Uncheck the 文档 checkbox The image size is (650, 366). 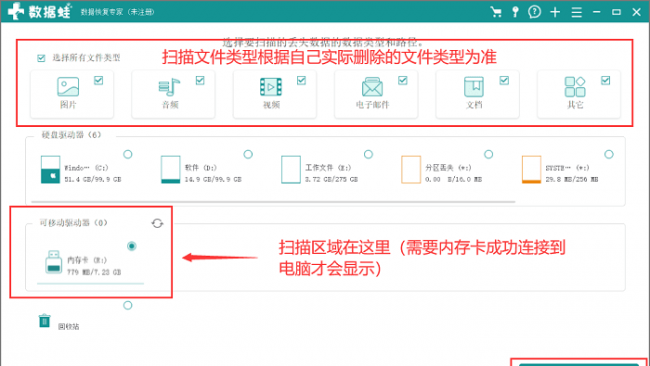(x=504, y=80)
